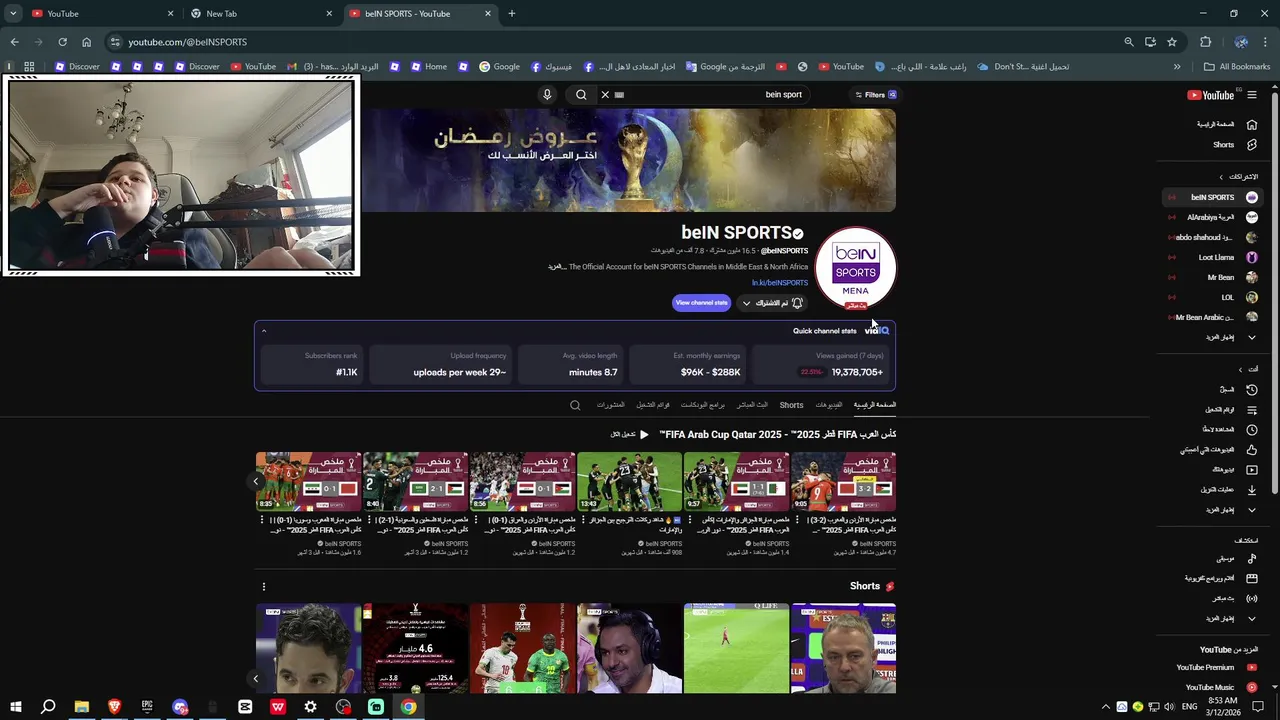Open the subscribed notification bell dropdown

773,303
